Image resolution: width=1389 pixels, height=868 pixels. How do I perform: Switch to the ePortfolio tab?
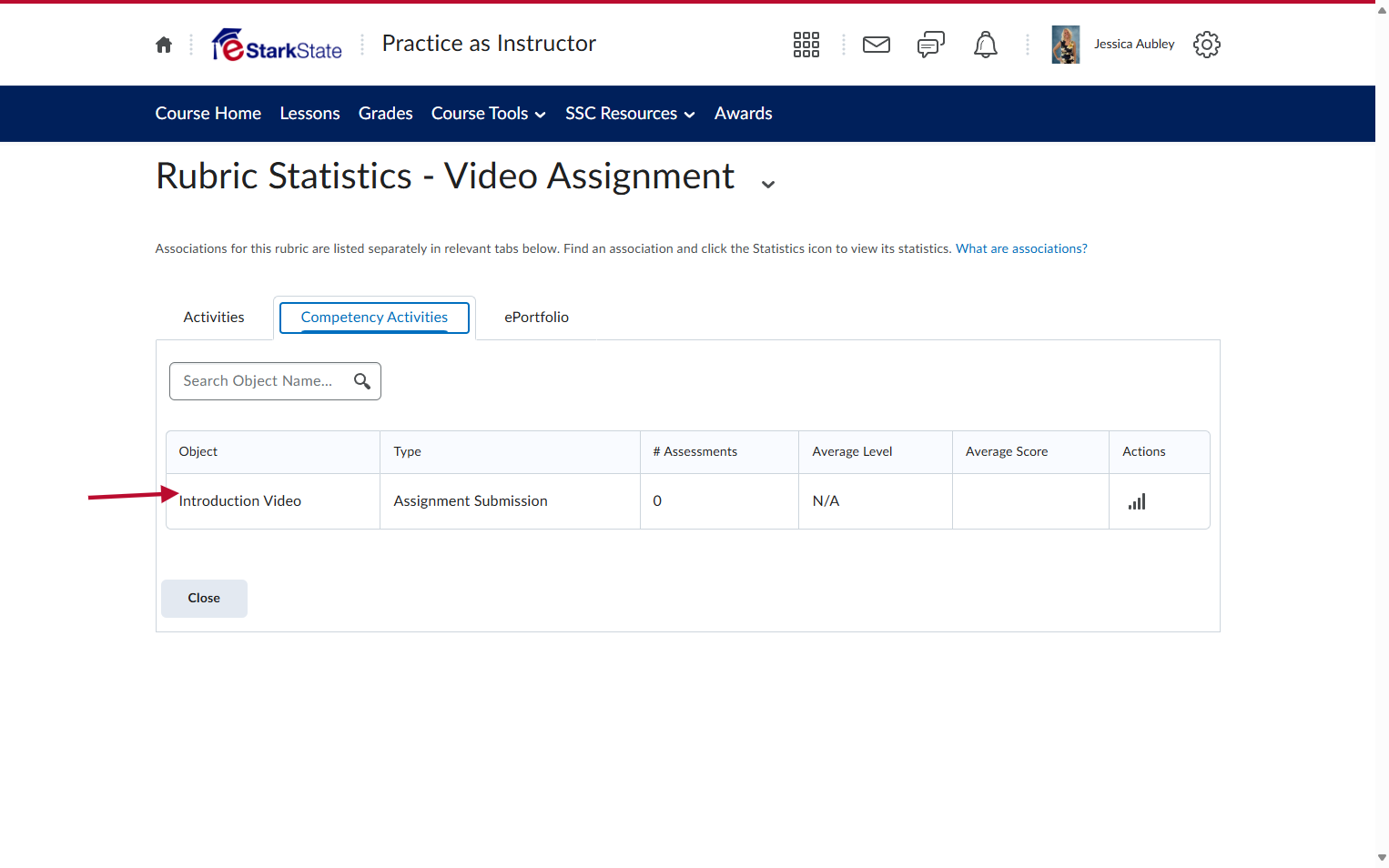pos(537,318)
